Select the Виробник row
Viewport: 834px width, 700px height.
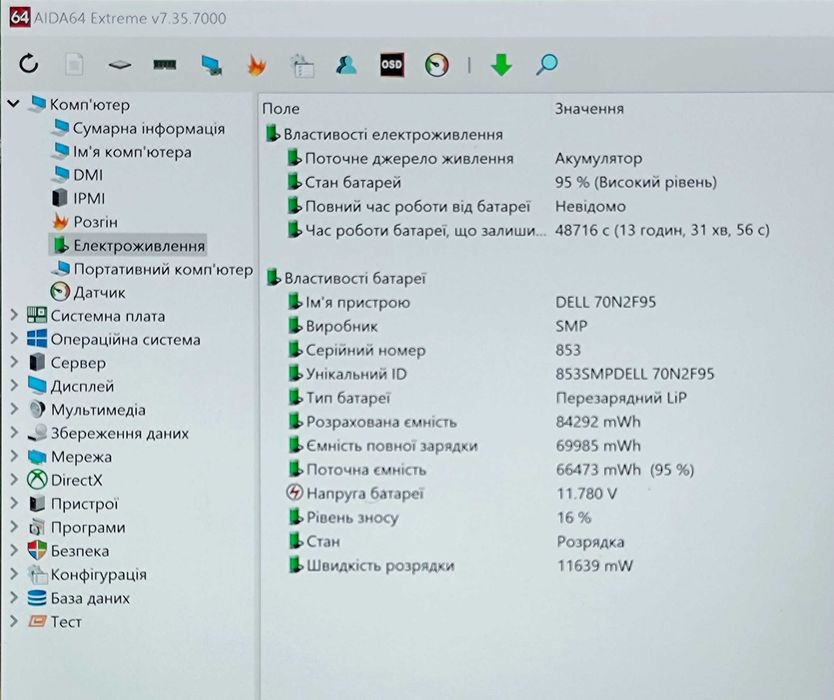pyautogui.click(x=332, y=326)
